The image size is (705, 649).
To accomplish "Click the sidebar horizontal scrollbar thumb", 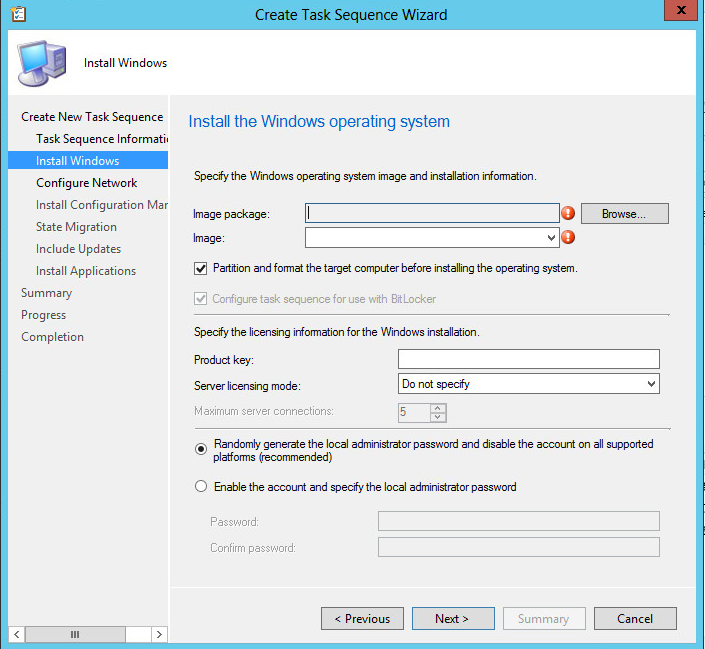I will pyautogui.click(x=75, y=634).
